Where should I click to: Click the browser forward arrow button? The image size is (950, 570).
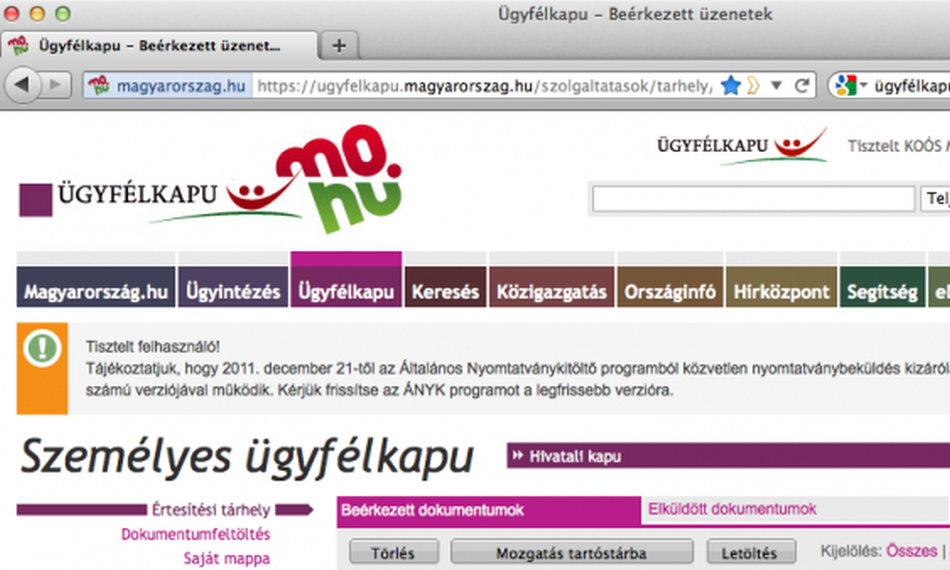point(54,86)
